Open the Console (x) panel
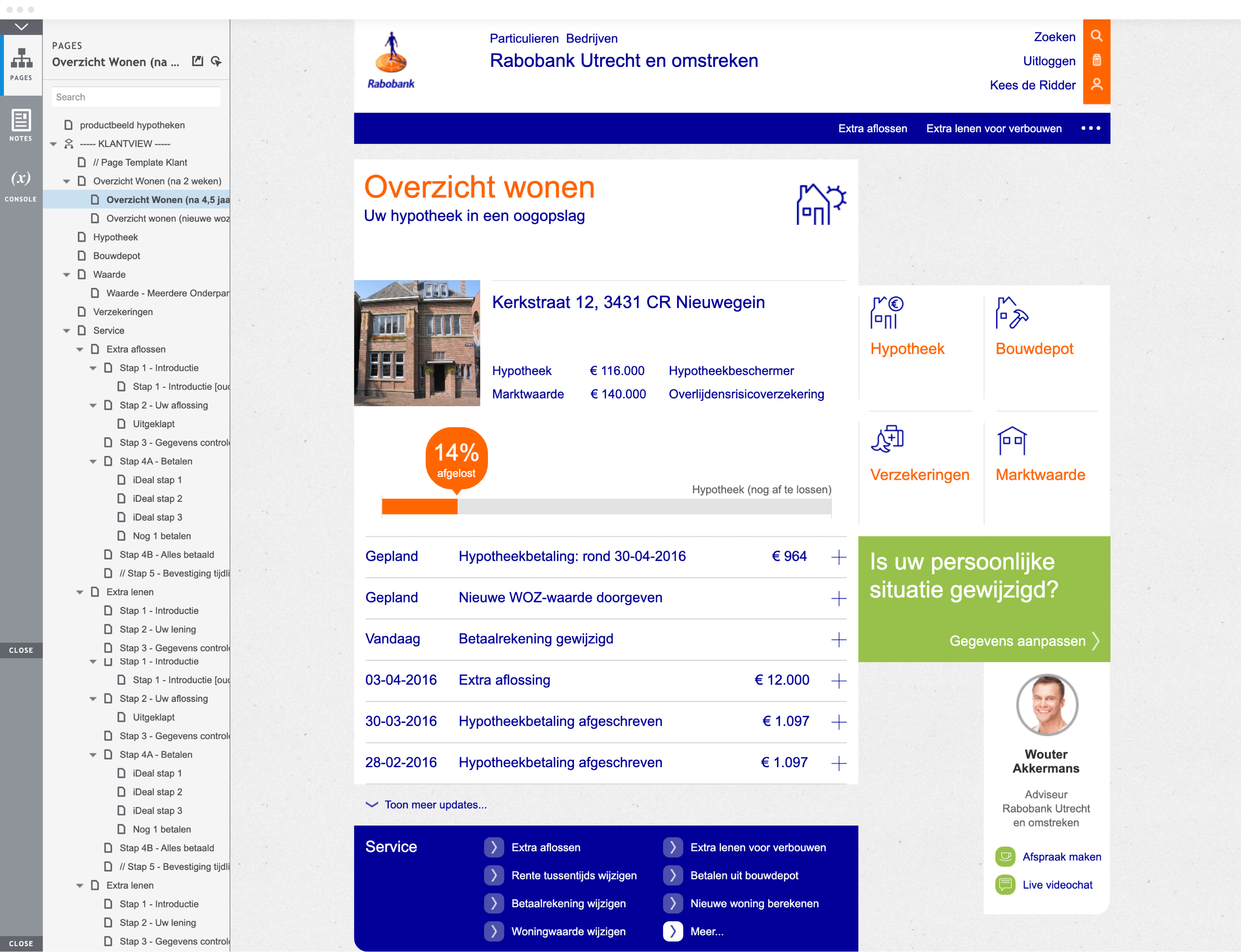 tap(21, 185)
